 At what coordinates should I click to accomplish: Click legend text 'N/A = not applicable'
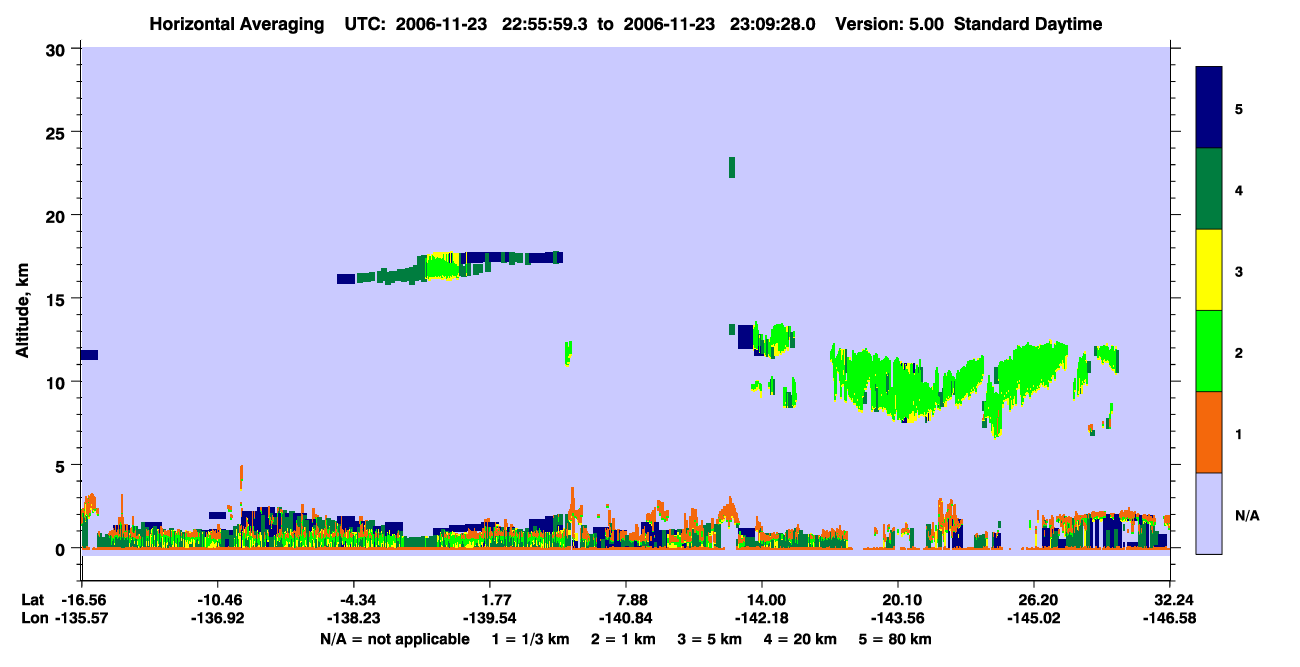click(x=395, y=639)
